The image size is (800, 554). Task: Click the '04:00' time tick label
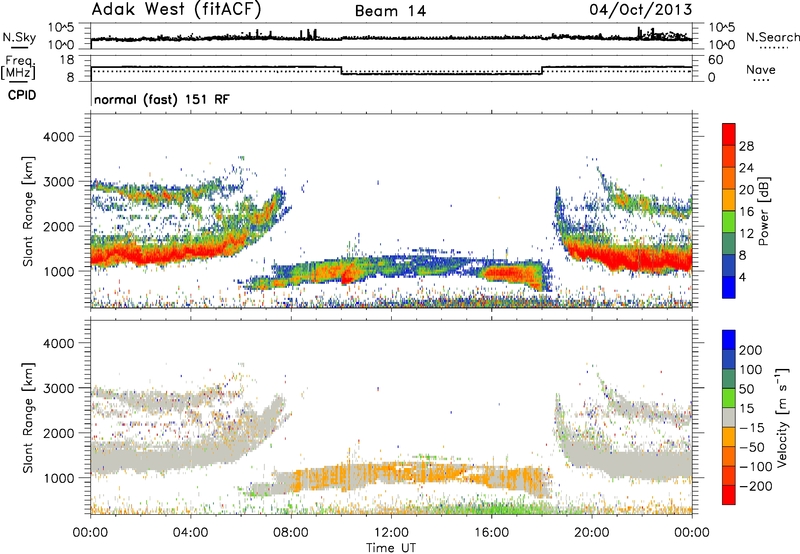pos(190,533)
